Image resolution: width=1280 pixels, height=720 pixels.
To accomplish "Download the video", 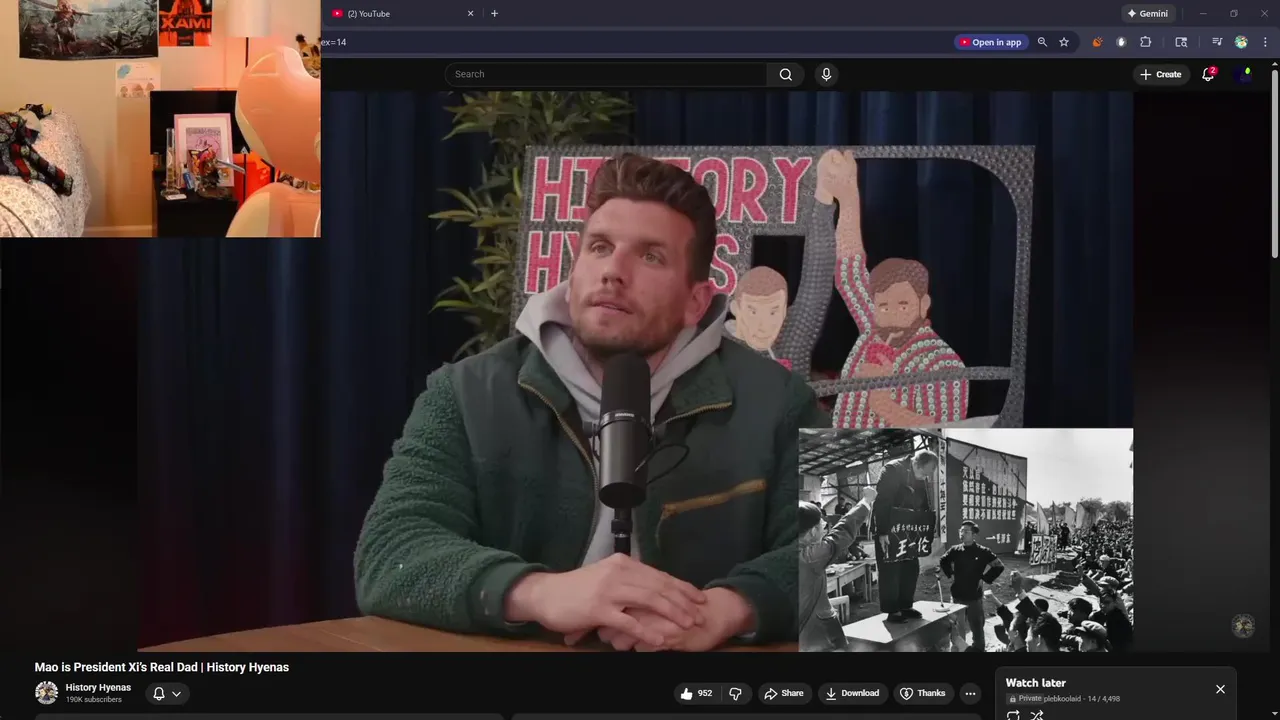I will coord(852,693).
